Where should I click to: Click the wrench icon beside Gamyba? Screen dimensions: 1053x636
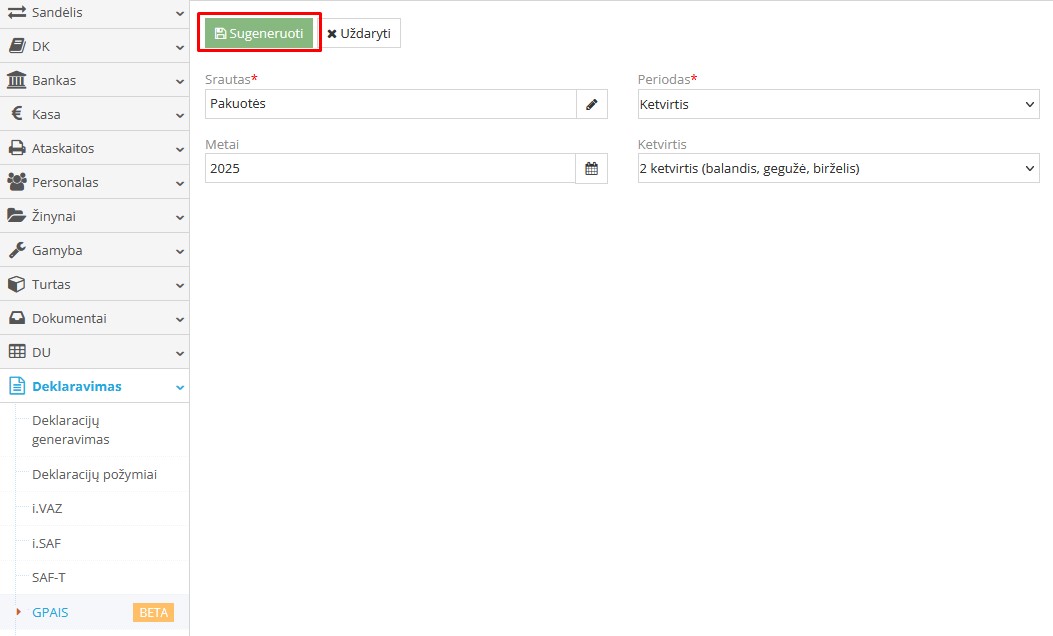point(17,250)
